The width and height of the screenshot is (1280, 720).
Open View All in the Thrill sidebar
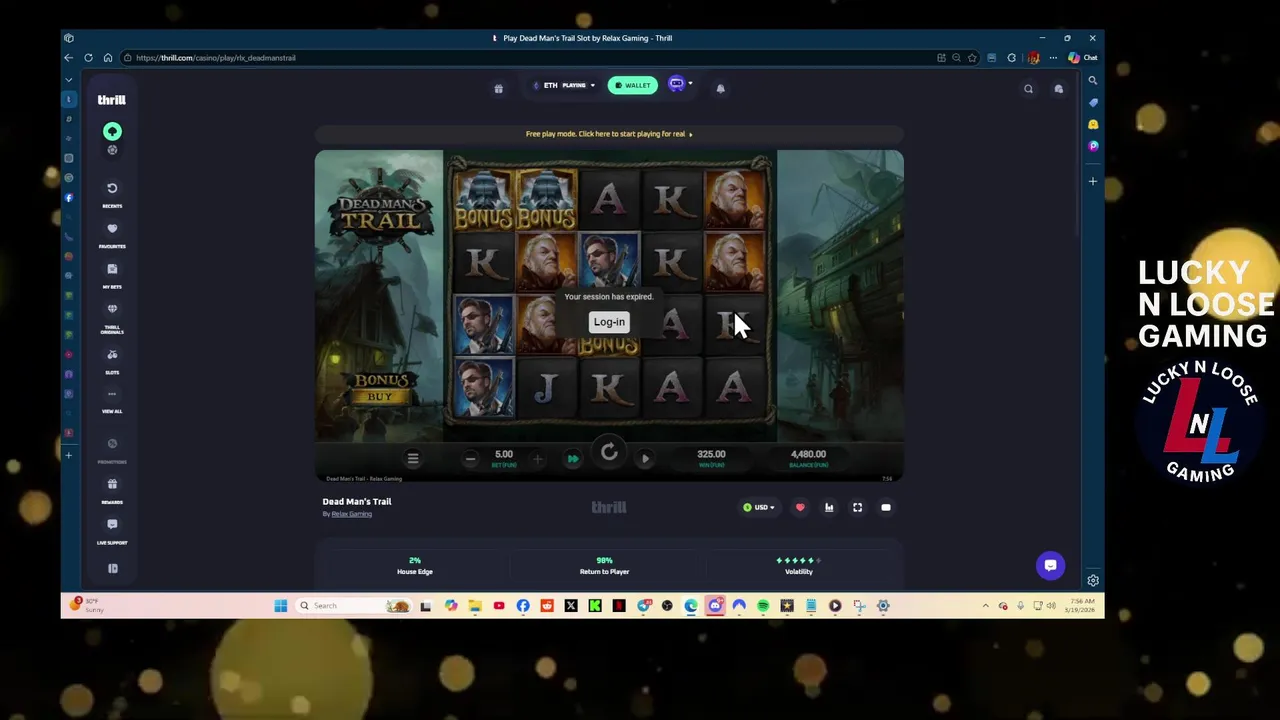[x=112, y=400]
